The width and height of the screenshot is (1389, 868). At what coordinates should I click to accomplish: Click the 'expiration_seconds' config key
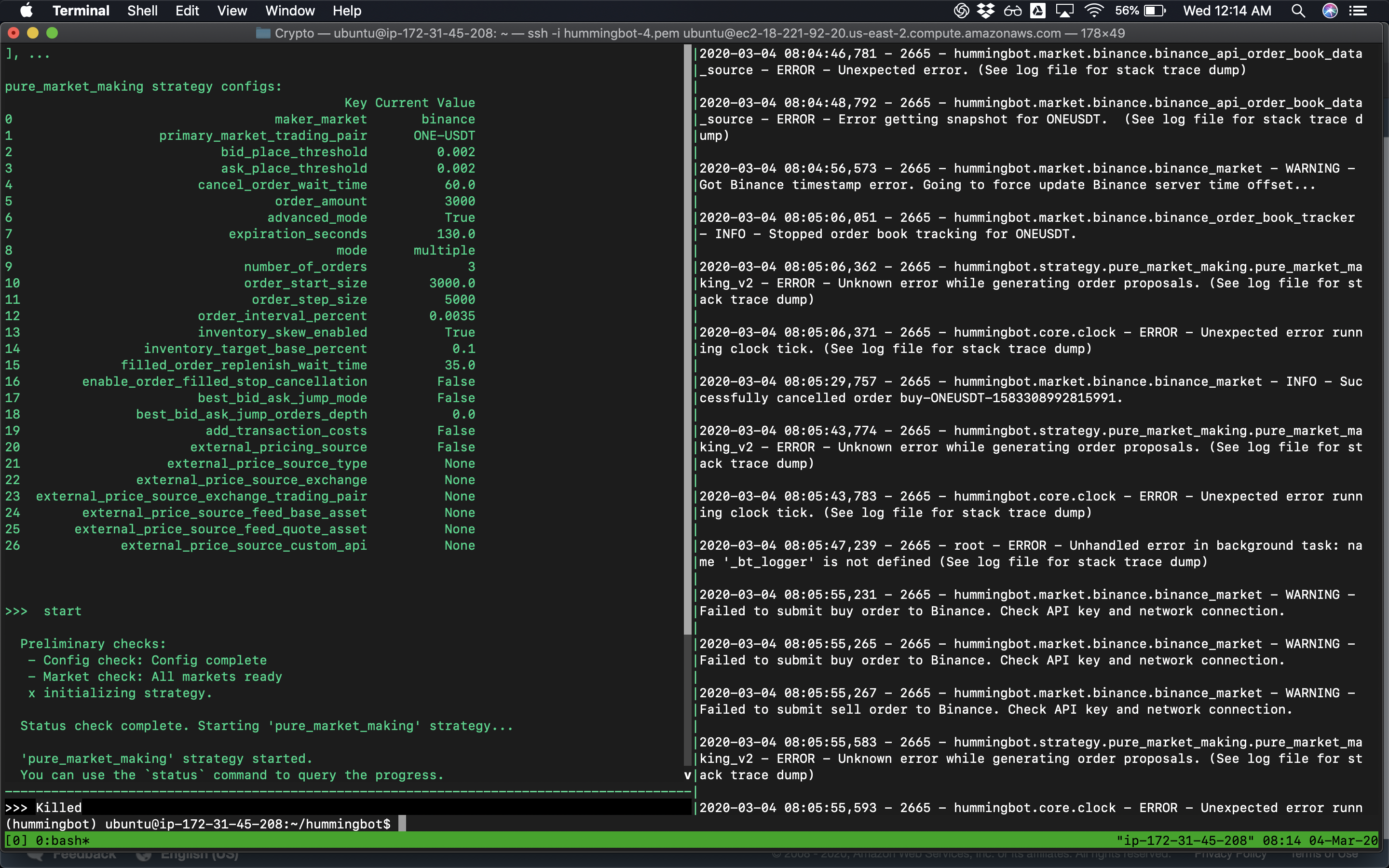pyautogui.click(x=297, y=234)
